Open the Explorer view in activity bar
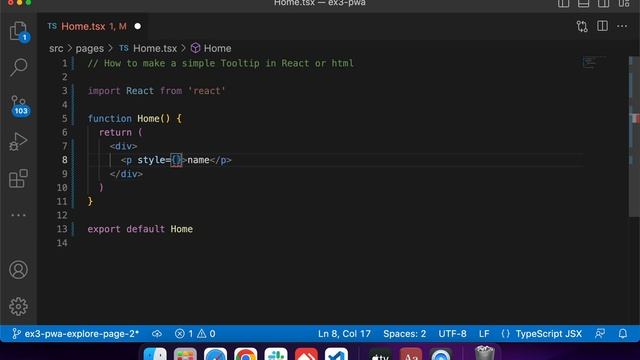The height and width of the screenshot is (360, 640). pos(18,31)
